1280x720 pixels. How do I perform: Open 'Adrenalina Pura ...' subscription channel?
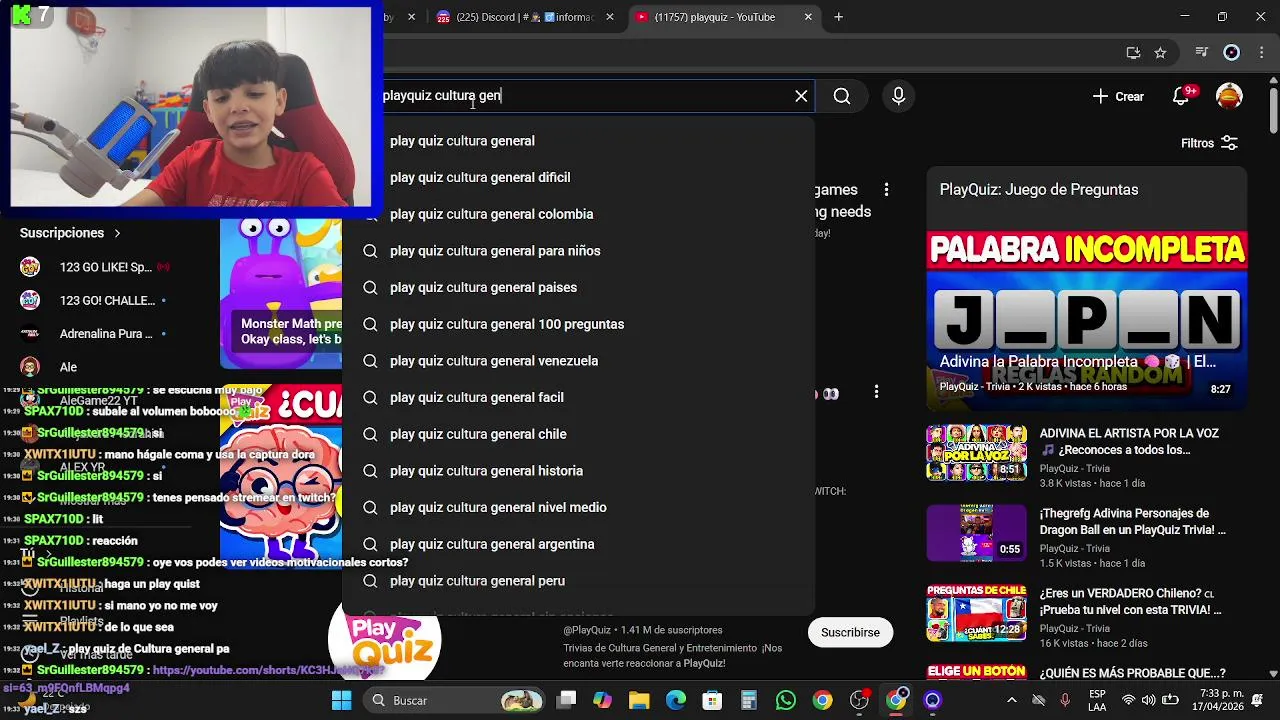click(95, 334)
